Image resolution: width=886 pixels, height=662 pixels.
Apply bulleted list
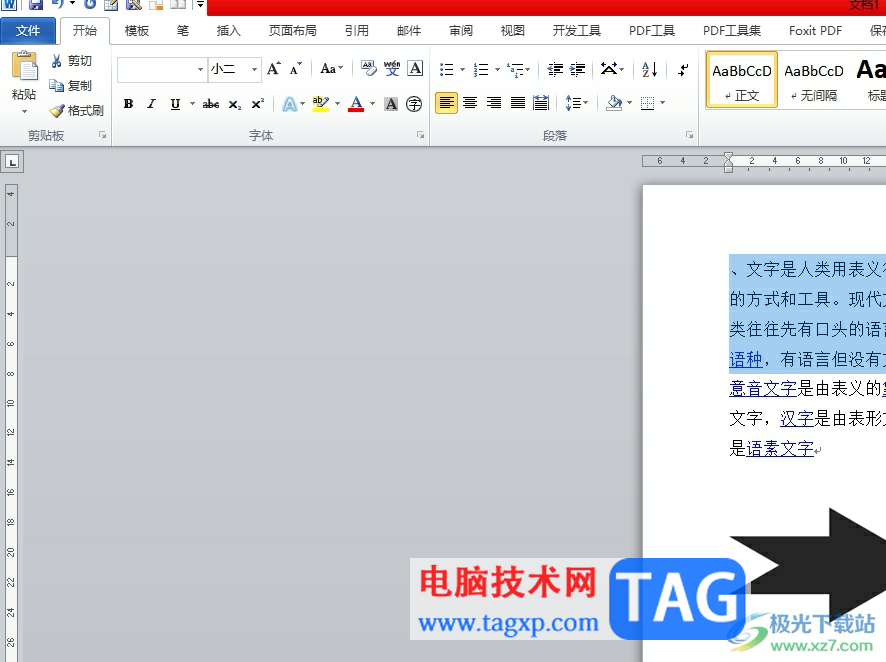[446, 69]
